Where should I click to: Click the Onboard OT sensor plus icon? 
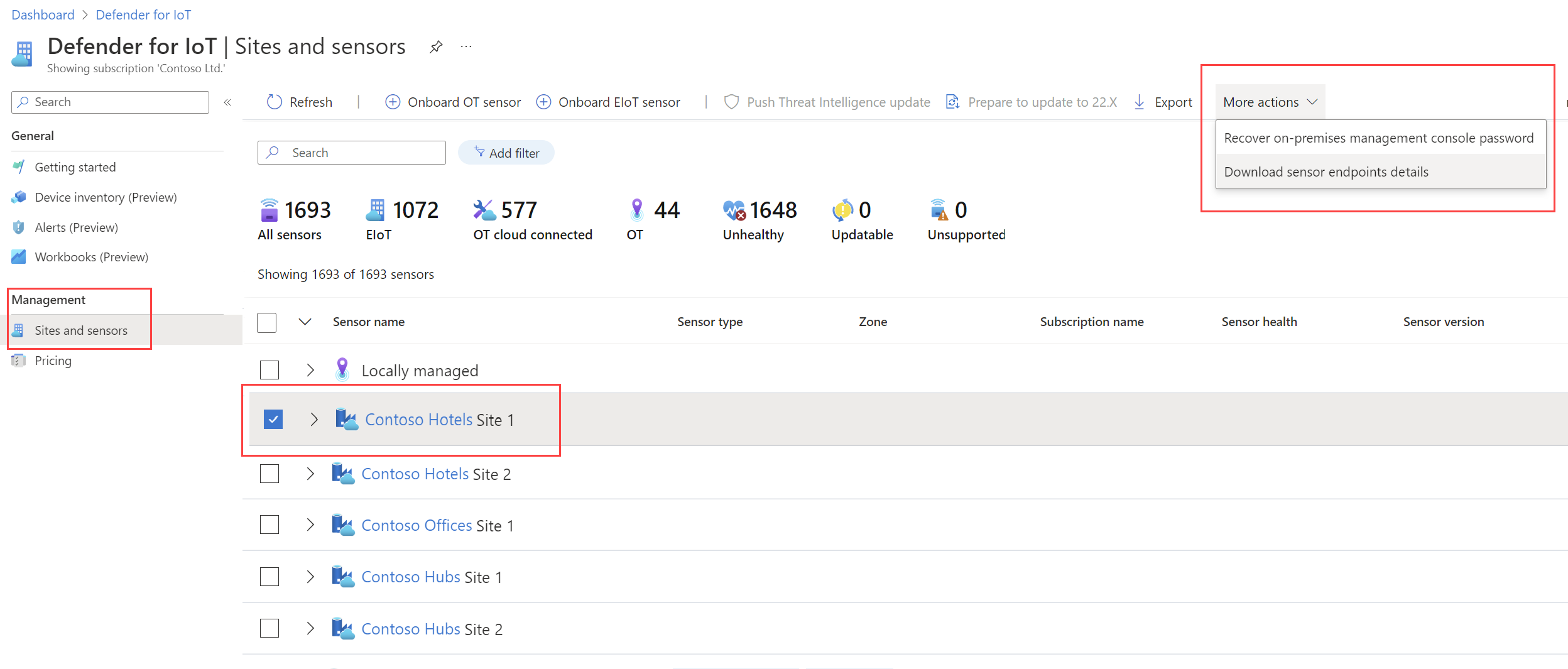click(x=393, y=102)
